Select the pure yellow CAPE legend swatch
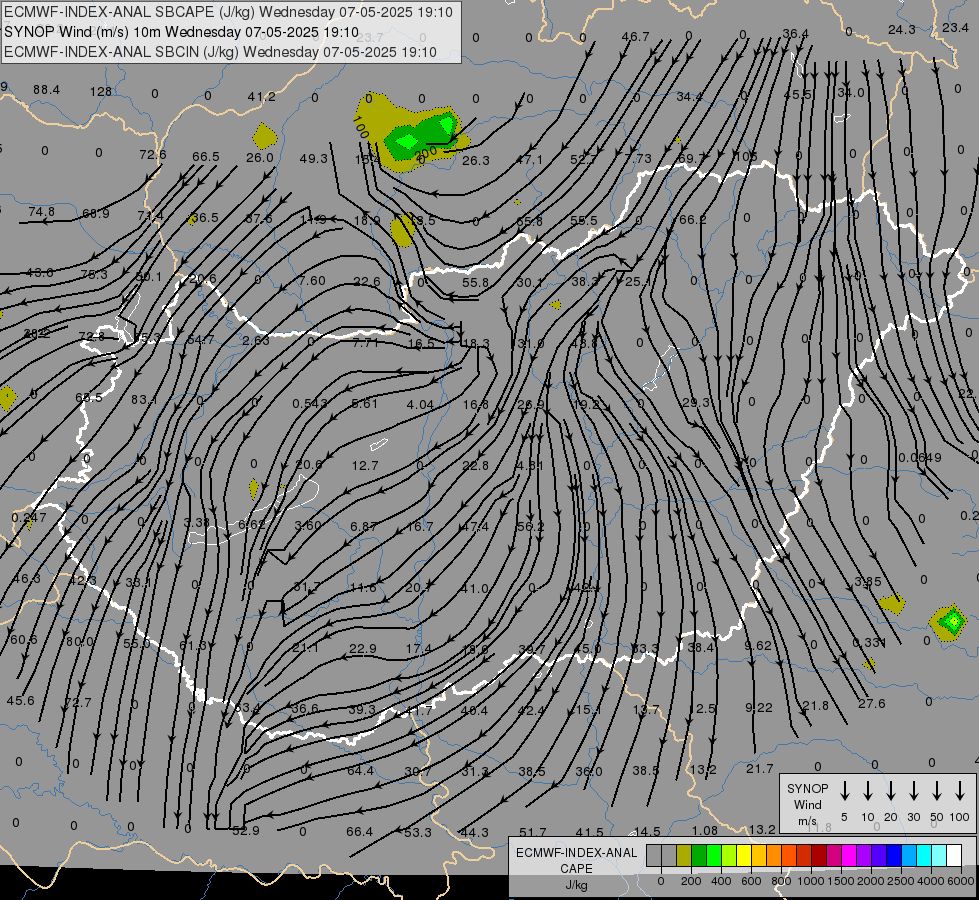Viewport: 979px width, 900px height. click(744, 856)
